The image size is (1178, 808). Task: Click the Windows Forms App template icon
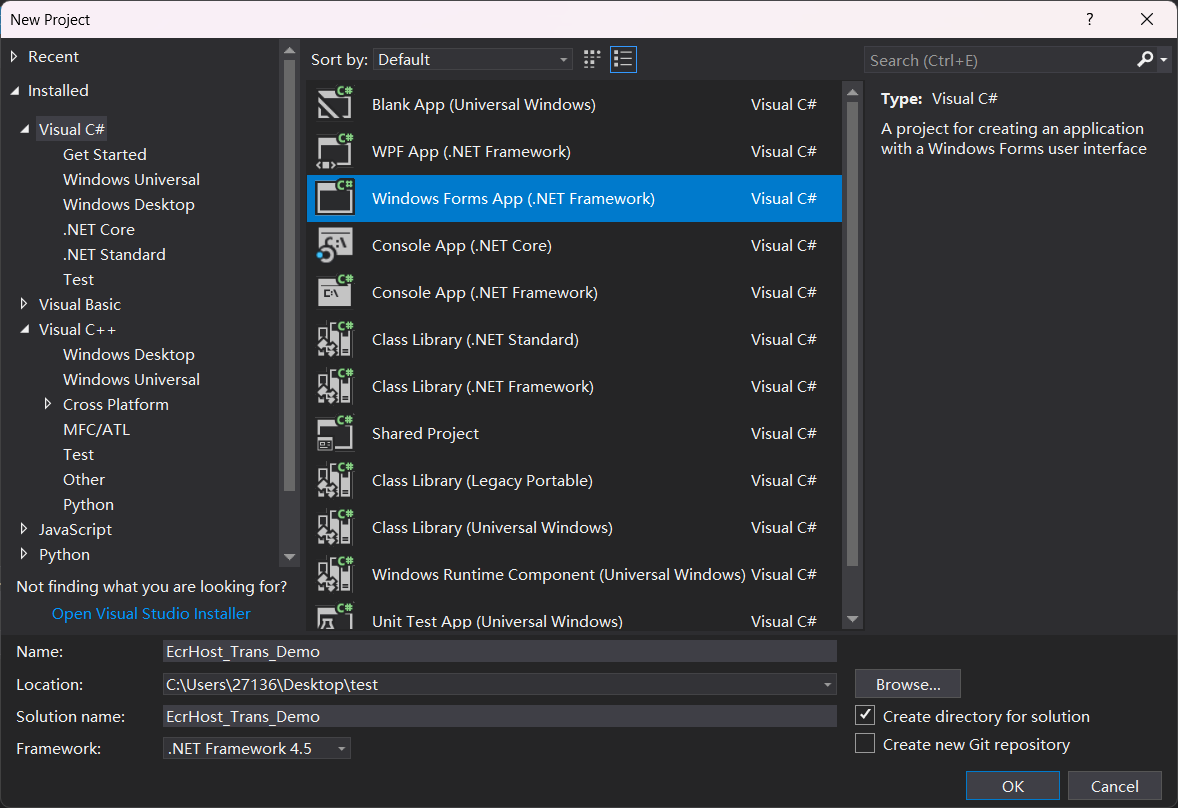coord(335,198)
